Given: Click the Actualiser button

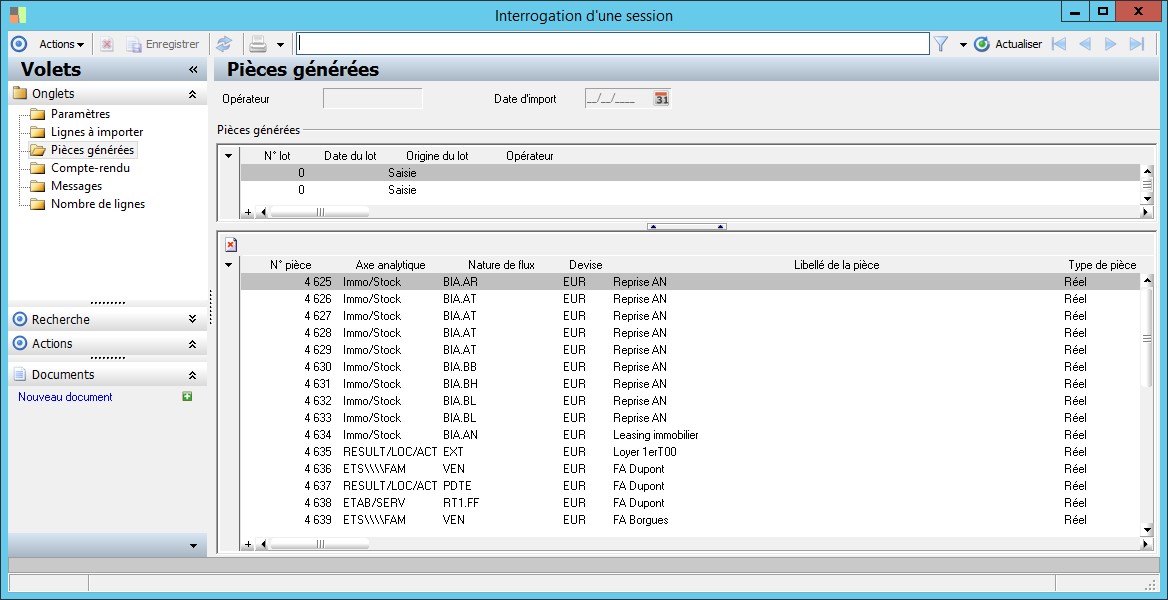Looking at the screenshot, I should [x=1008, y=44].
